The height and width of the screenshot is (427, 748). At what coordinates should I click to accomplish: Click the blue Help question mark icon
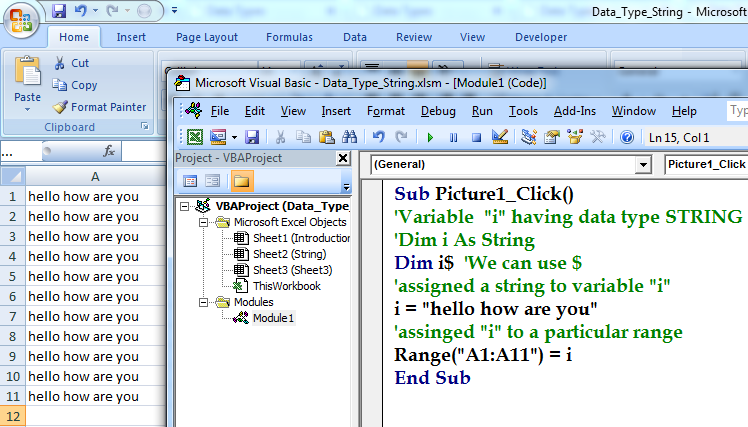pyautogui.click(x=627, y=137)
